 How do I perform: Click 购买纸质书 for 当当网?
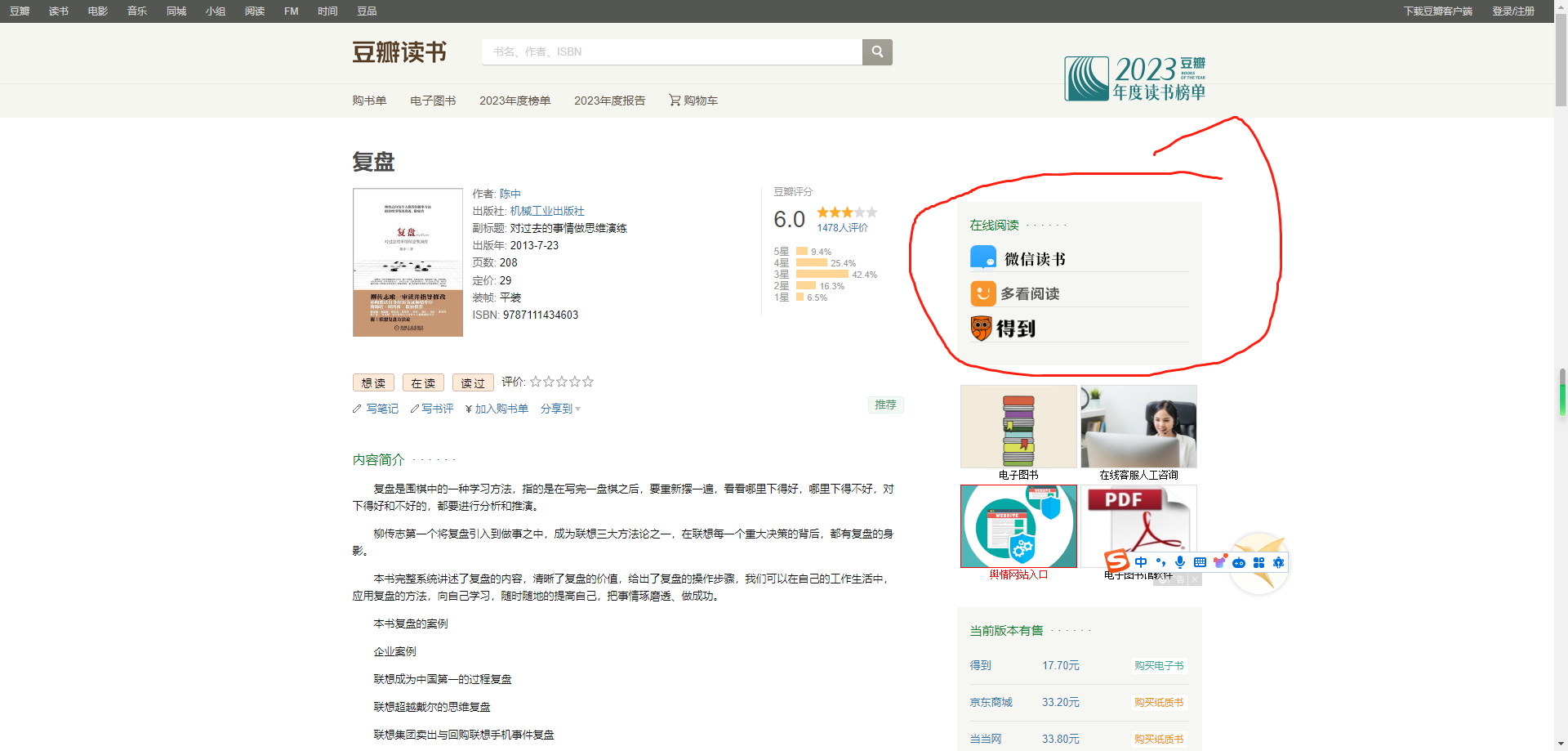pyautogui.click(x=1158, y=740)
